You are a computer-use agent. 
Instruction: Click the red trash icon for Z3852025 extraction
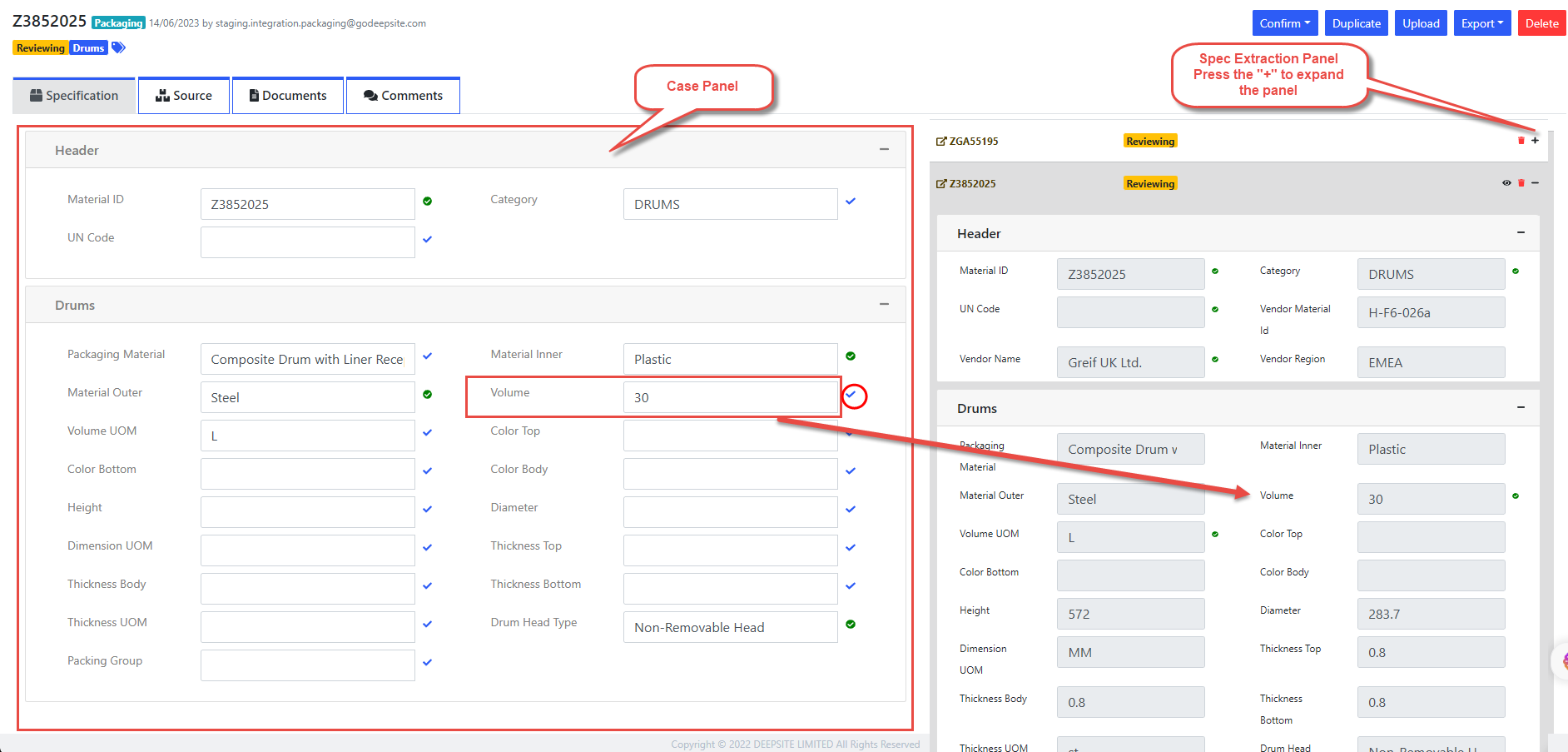tap(1521, 183)
